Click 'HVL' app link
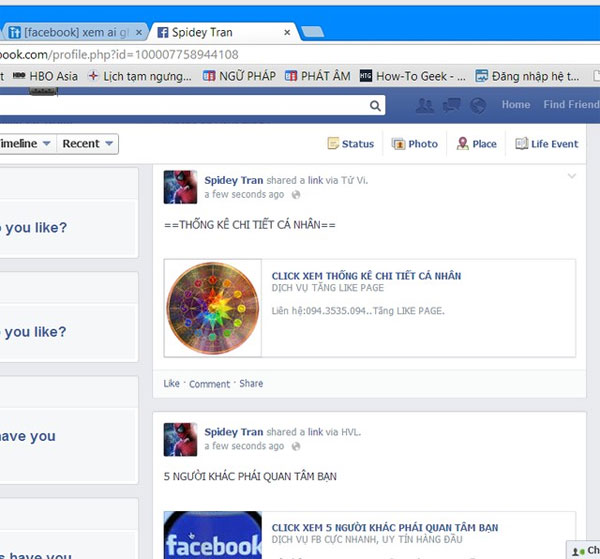 (351, 432)
